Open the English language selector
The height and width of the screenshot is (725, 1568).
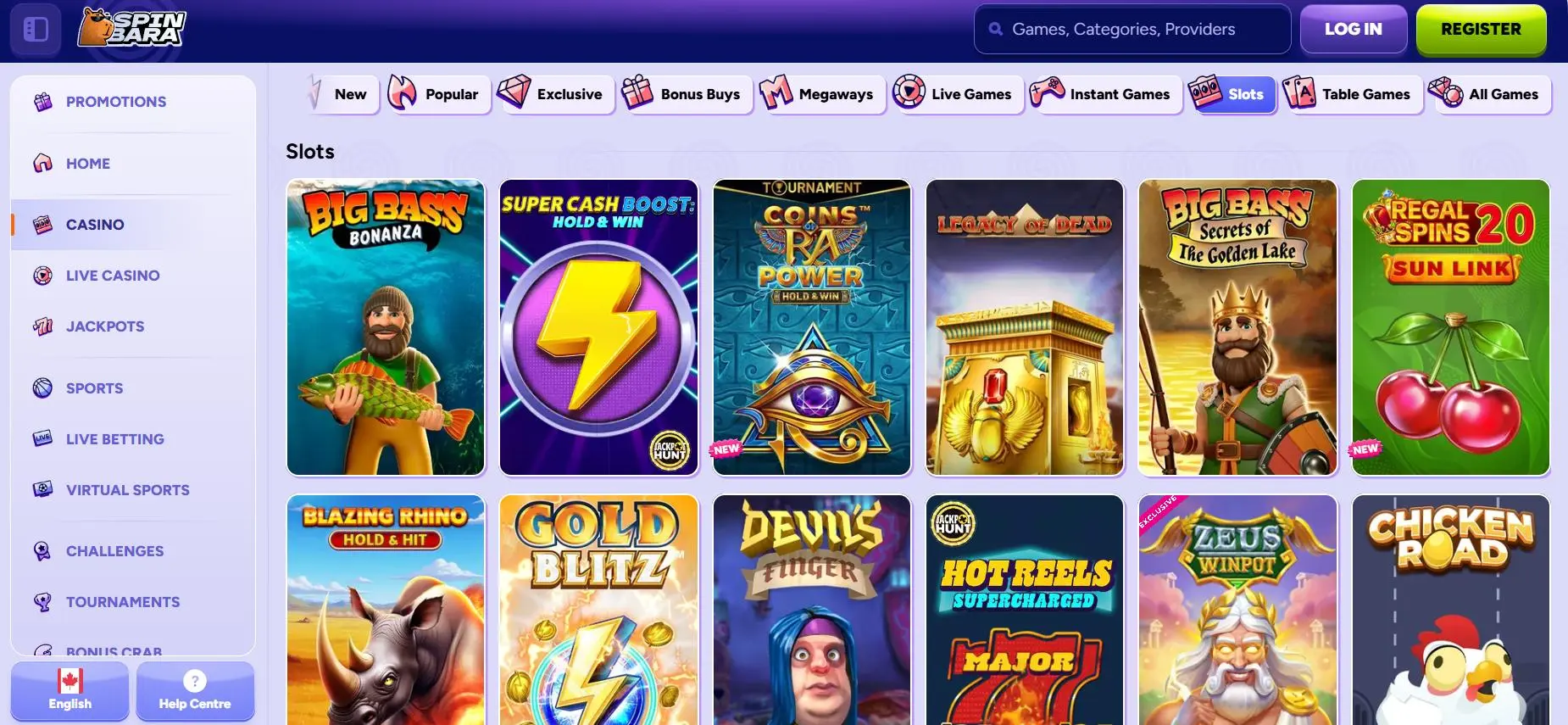click(70, 690)
